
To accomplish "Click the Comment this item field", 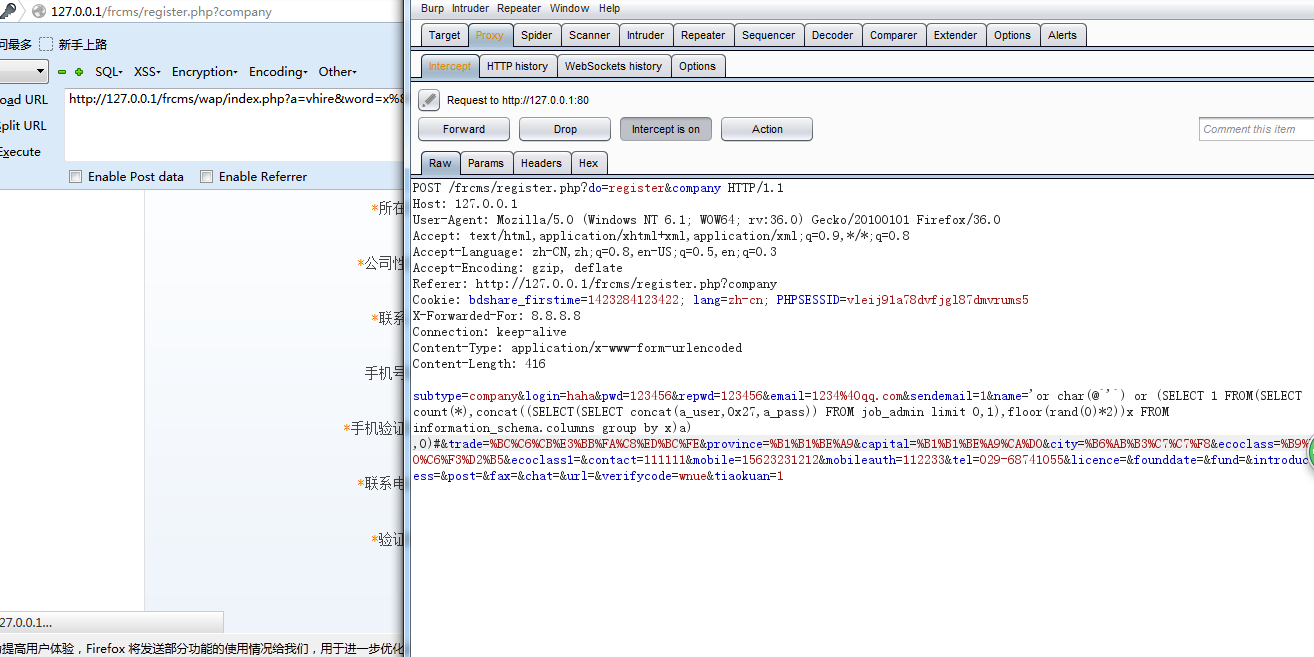I will coord(1256,129).
